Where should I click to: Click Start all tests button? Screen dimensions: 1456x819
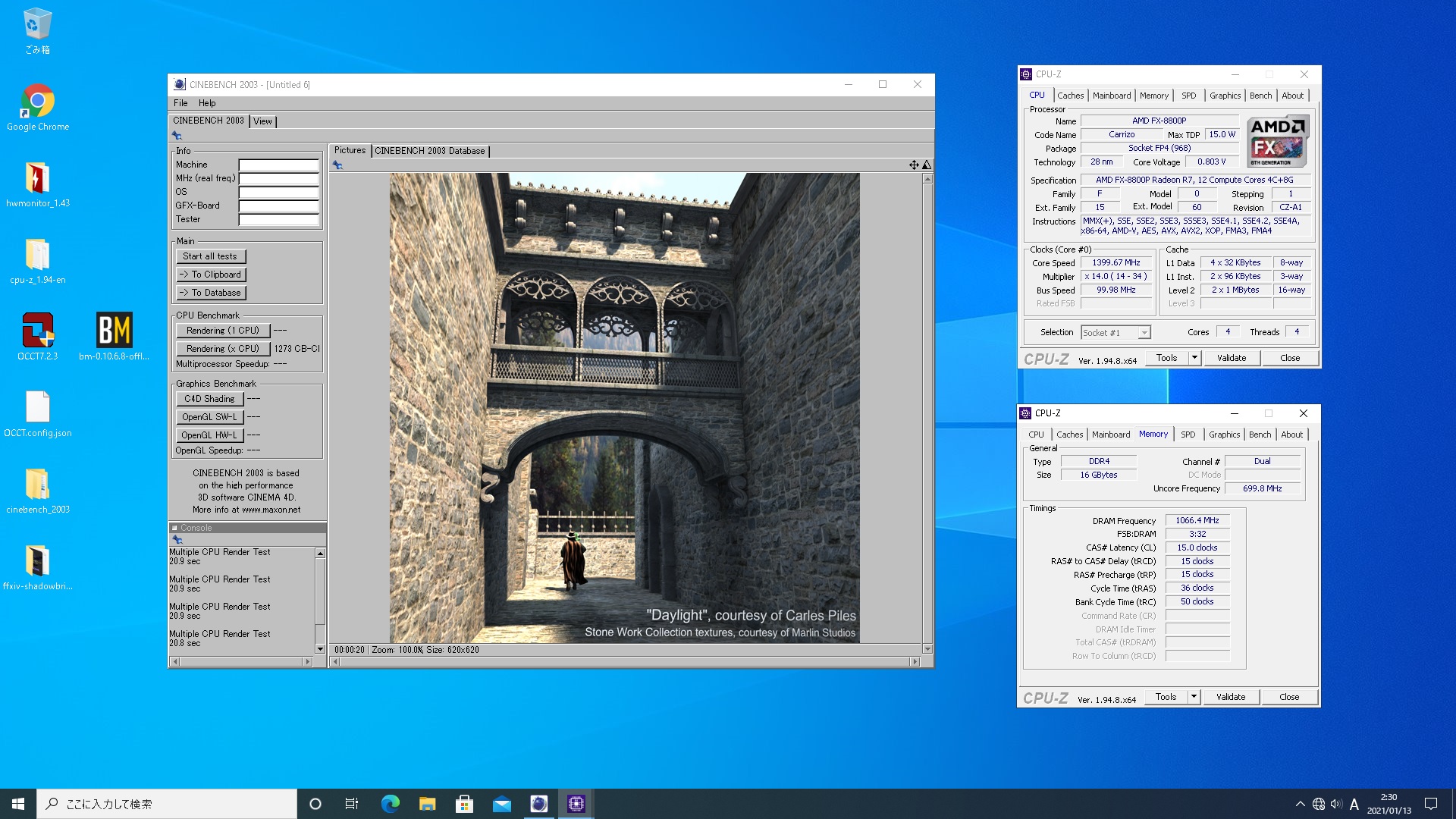[x=210, y=256]
